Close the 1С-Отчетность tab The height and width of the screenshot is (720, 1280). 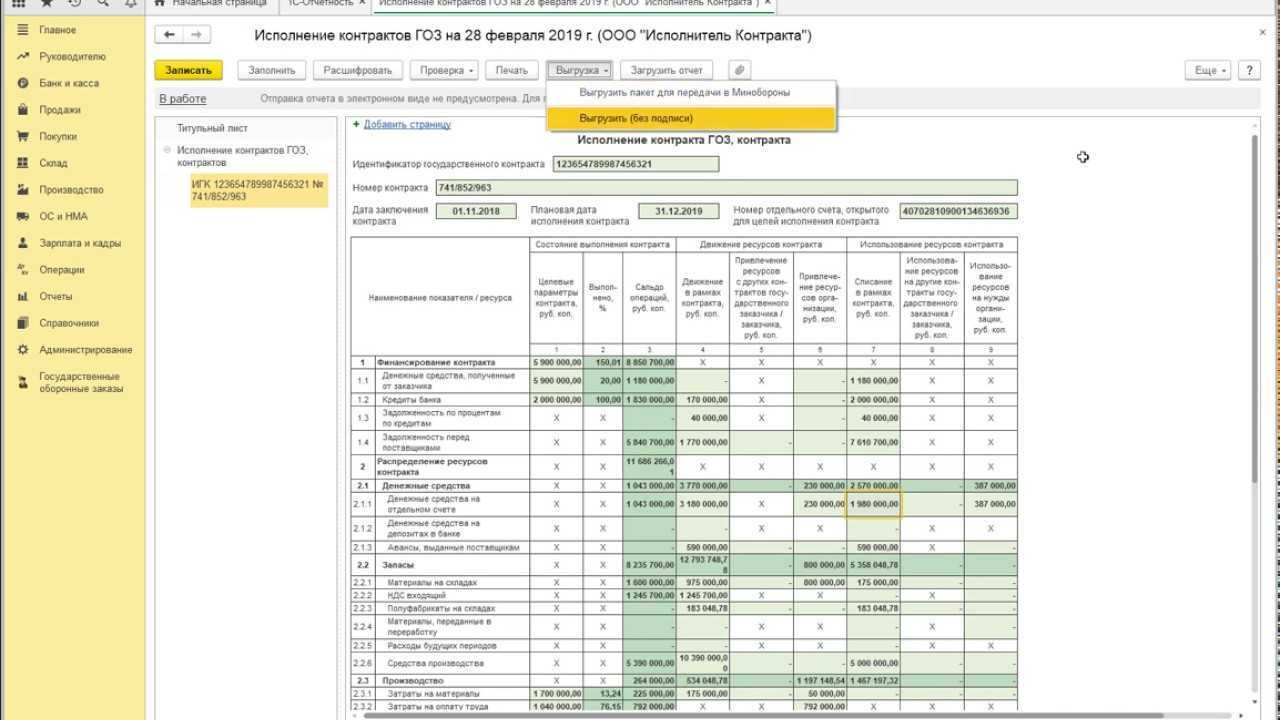[x=362, y=4]
